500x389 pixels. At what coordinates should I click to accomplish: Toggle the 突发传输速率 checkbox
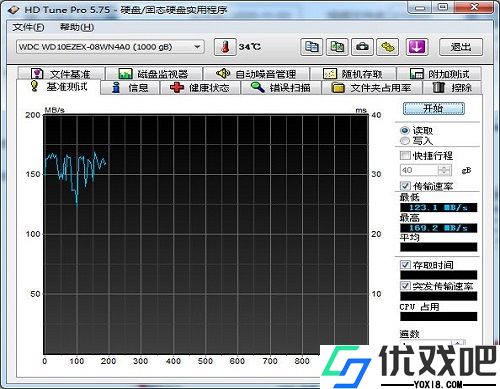tap(405, 286)
